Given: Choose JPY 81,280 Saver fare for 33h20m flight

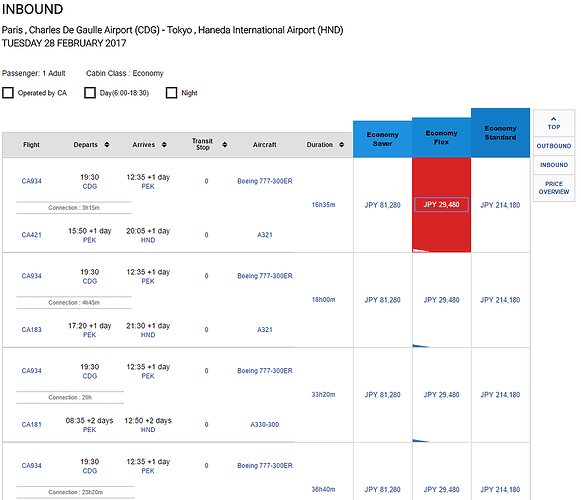Looking at the screenshot, I should [x=382, y=395].
